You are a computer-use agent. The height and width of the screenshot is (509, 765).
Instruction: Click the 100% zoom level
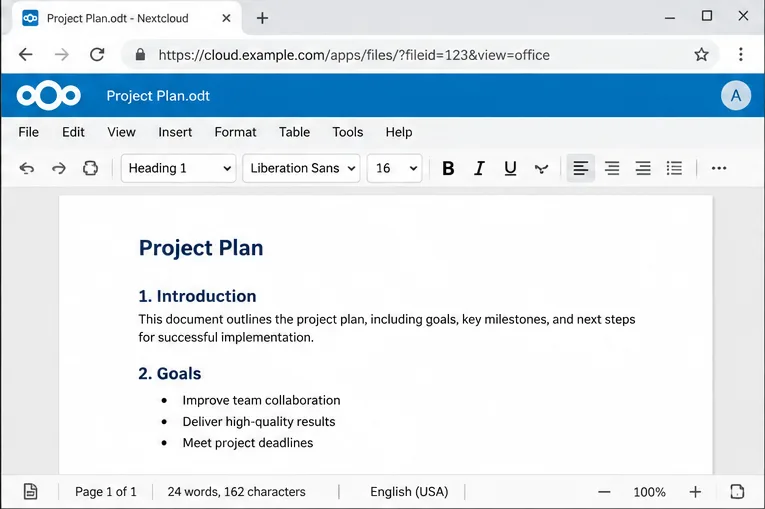pyautogui.click(x=649, y=492)
